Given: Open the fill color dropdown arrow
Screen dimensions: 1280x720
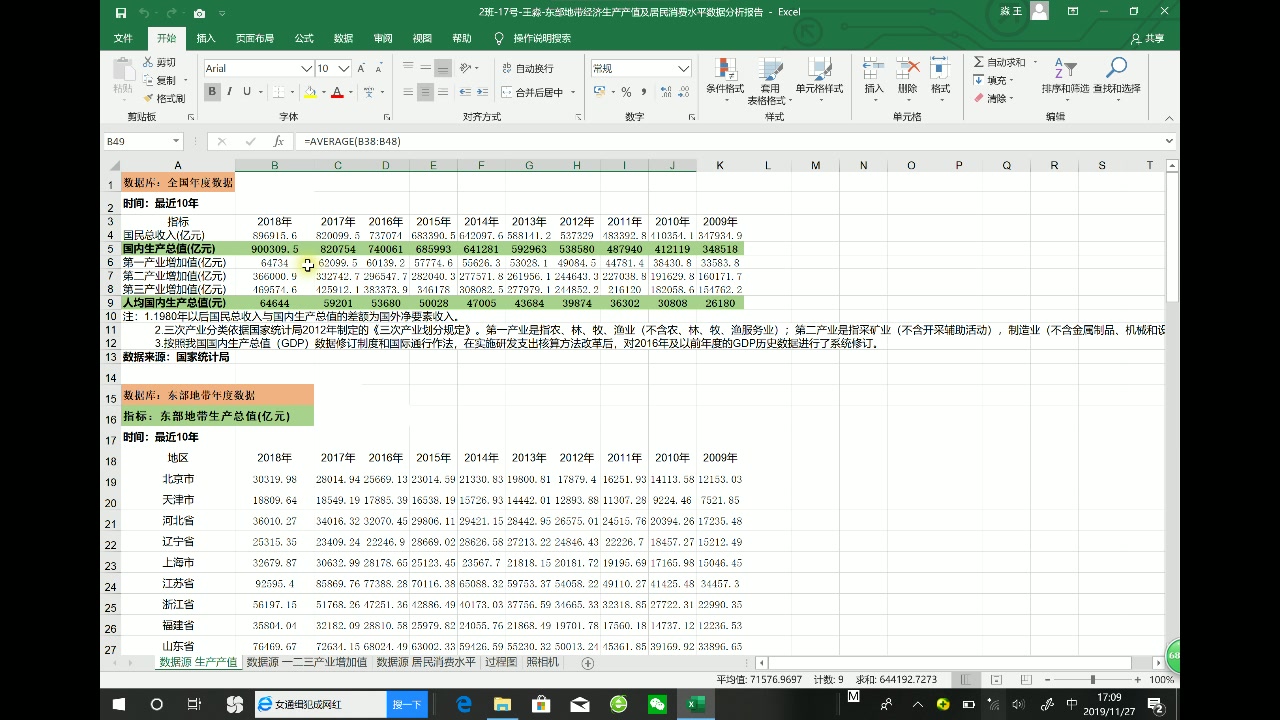Looking at the screenshot, I should [x=322, y=92].
